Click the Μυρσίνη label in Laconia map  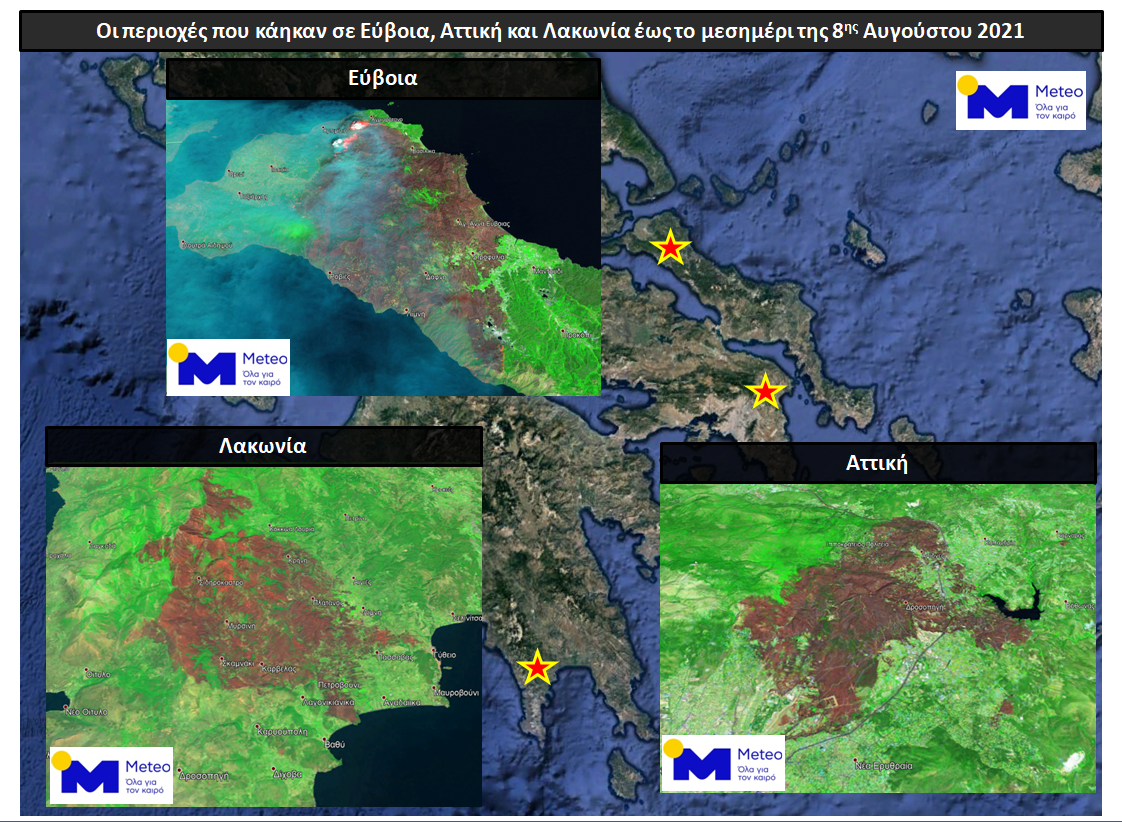243,624
